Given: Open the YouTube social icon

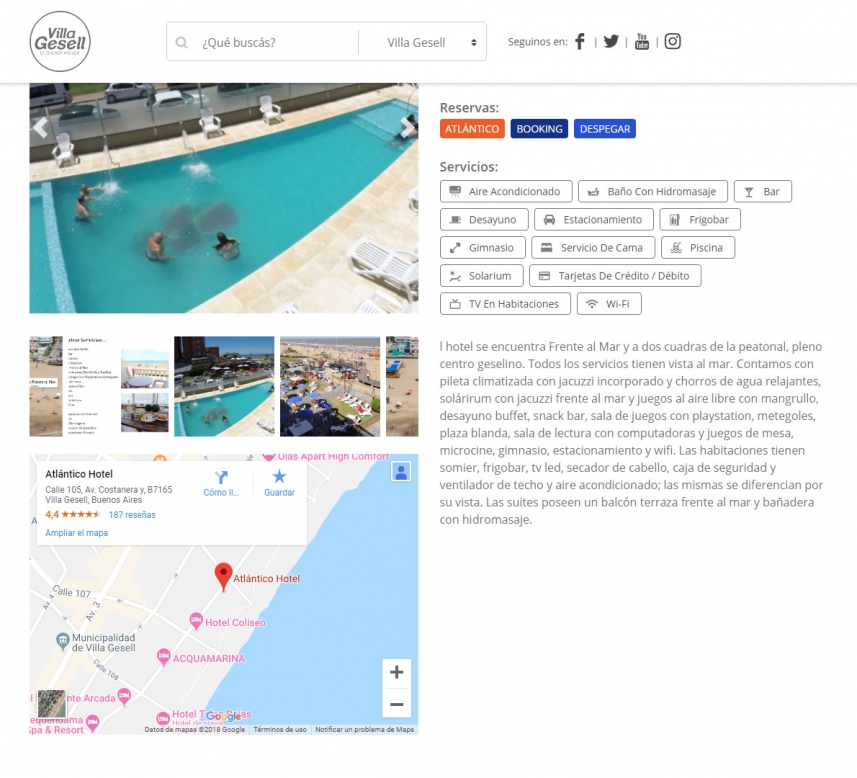Looking at the screenshot, I should point(642,42).
